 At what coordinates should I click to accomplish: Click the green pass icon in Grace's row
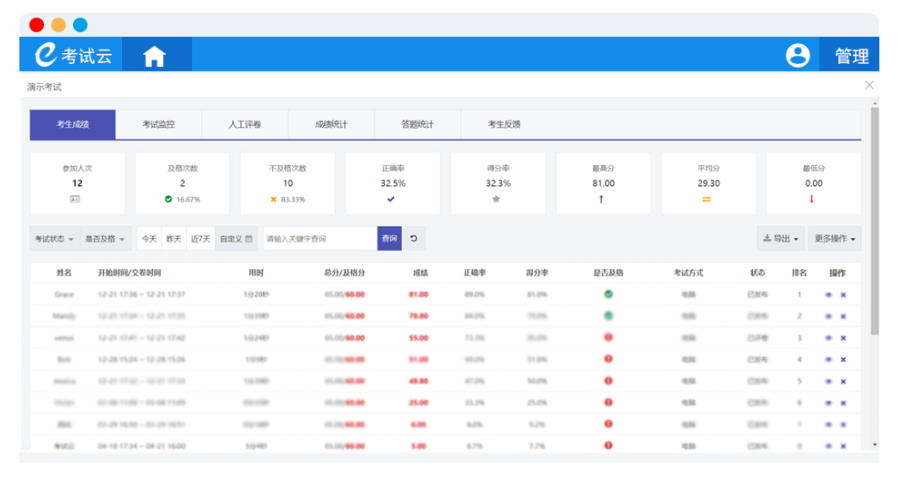coord(608,294)
